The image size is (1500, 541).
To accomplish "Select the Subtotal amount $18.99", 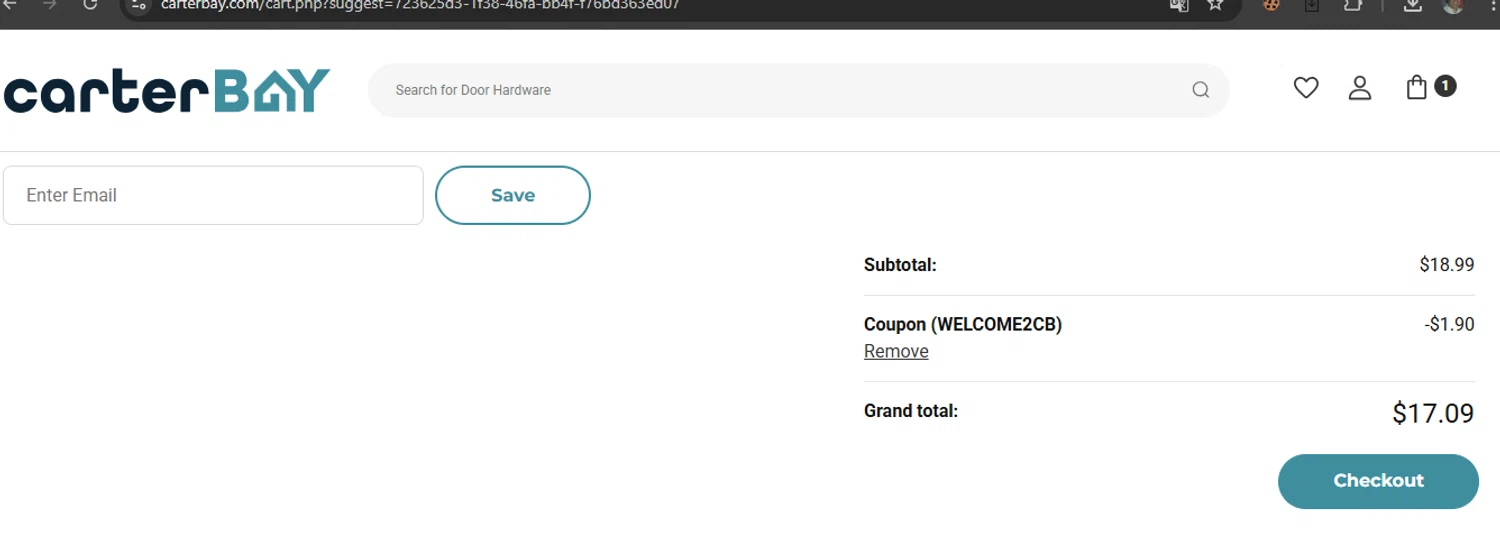I will (x=1447, y=265).
